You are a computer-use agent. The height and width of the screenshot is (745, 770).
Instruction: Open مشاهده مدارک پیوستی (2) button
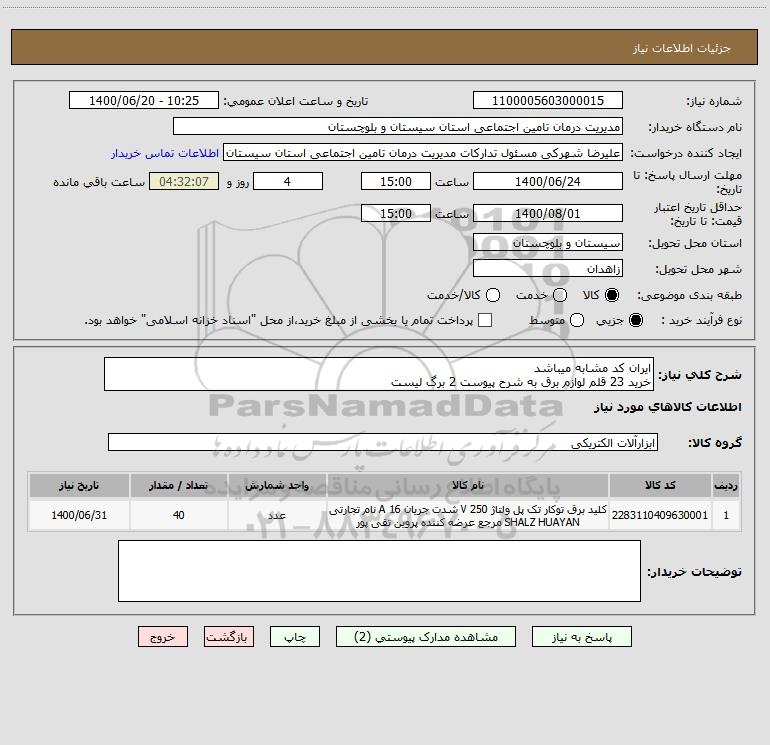pyautogui.click(x=426, y=636)
